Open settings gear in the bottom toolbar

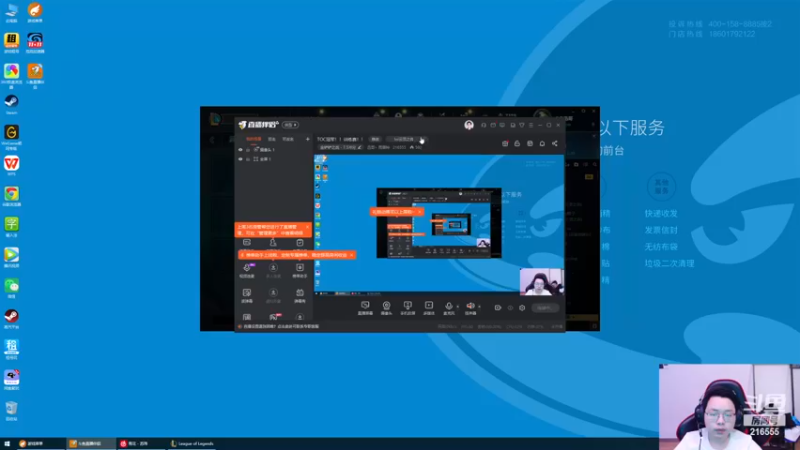click(522, 308)
